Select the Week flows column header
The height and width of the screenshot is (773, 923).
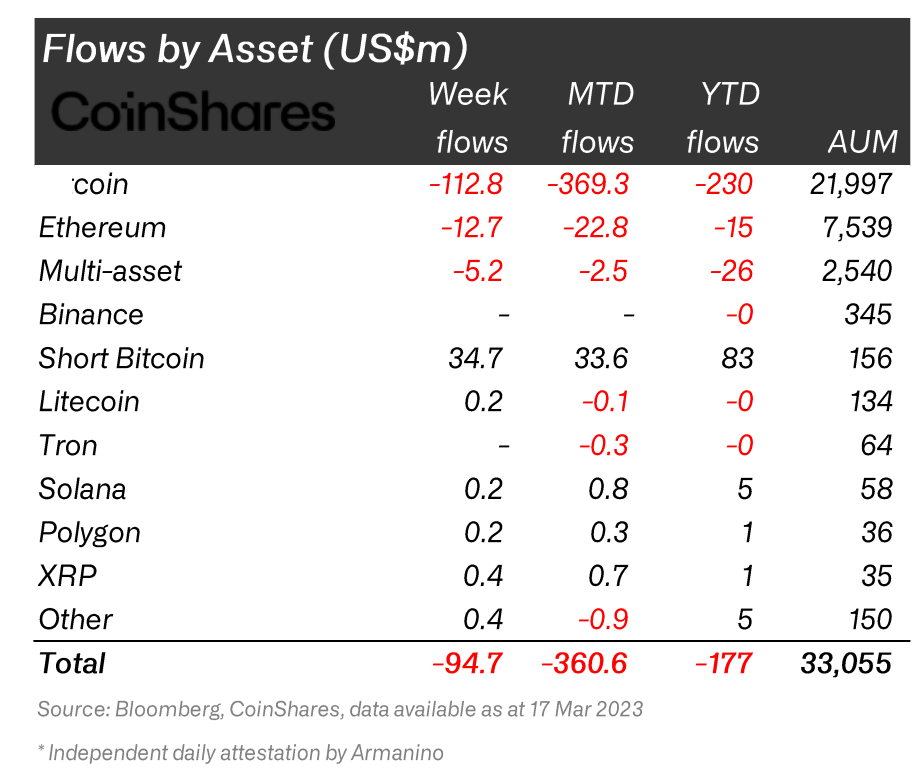470,118
